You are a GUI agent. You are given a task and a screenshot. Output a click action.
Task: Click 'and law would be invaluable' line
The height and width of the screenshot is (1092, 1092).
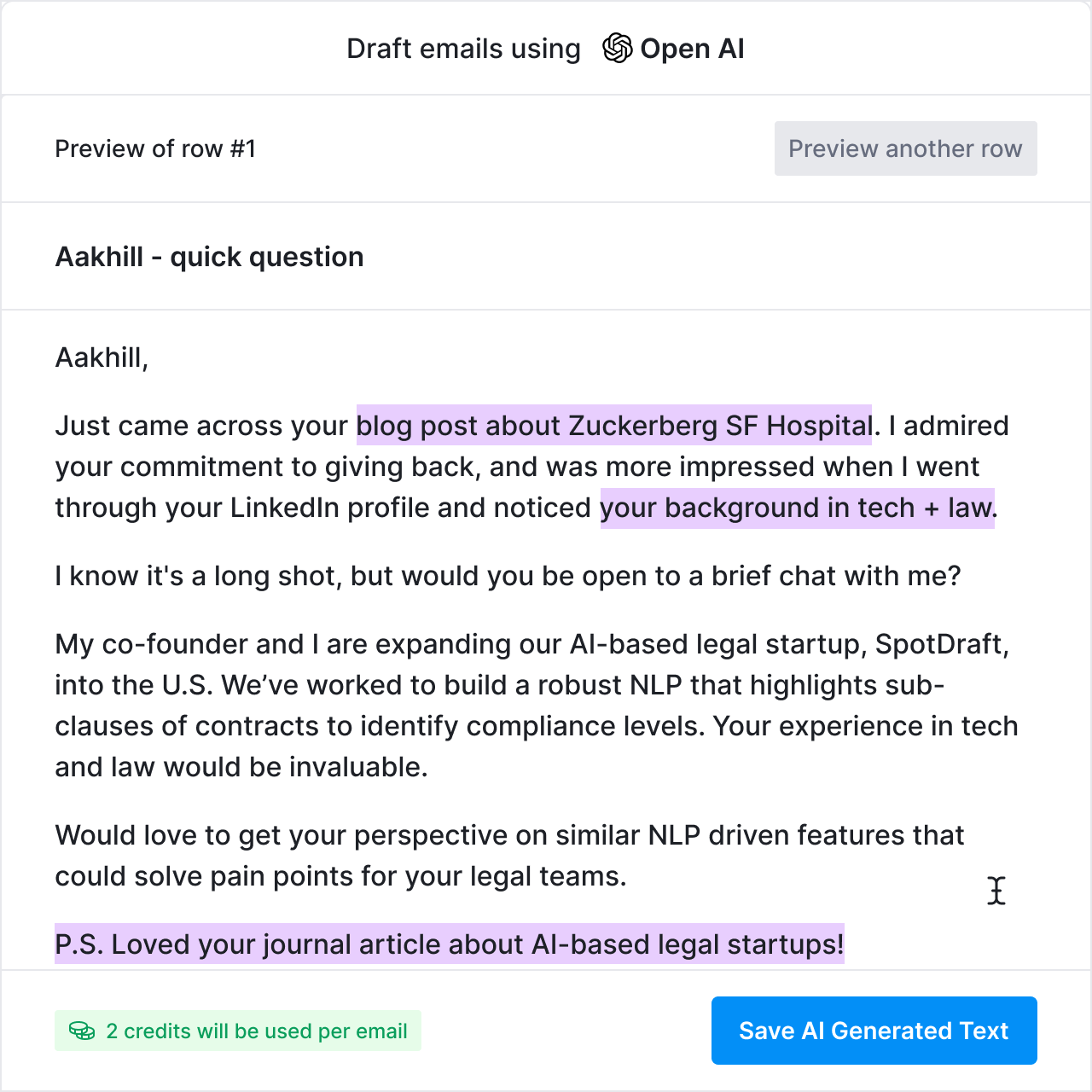pos(241,767)
